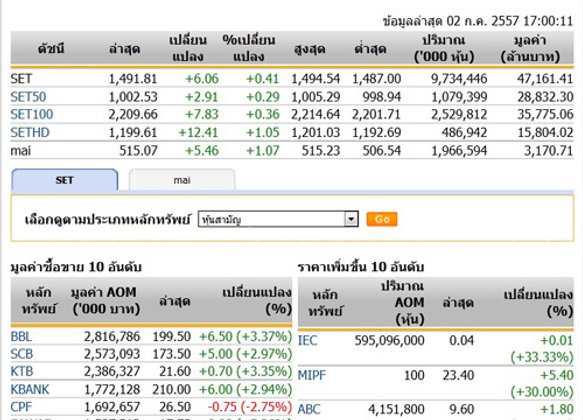Select SET100 last value 2,209.66
This screenshot has height=420, width=583.
(x=133, y=114)
